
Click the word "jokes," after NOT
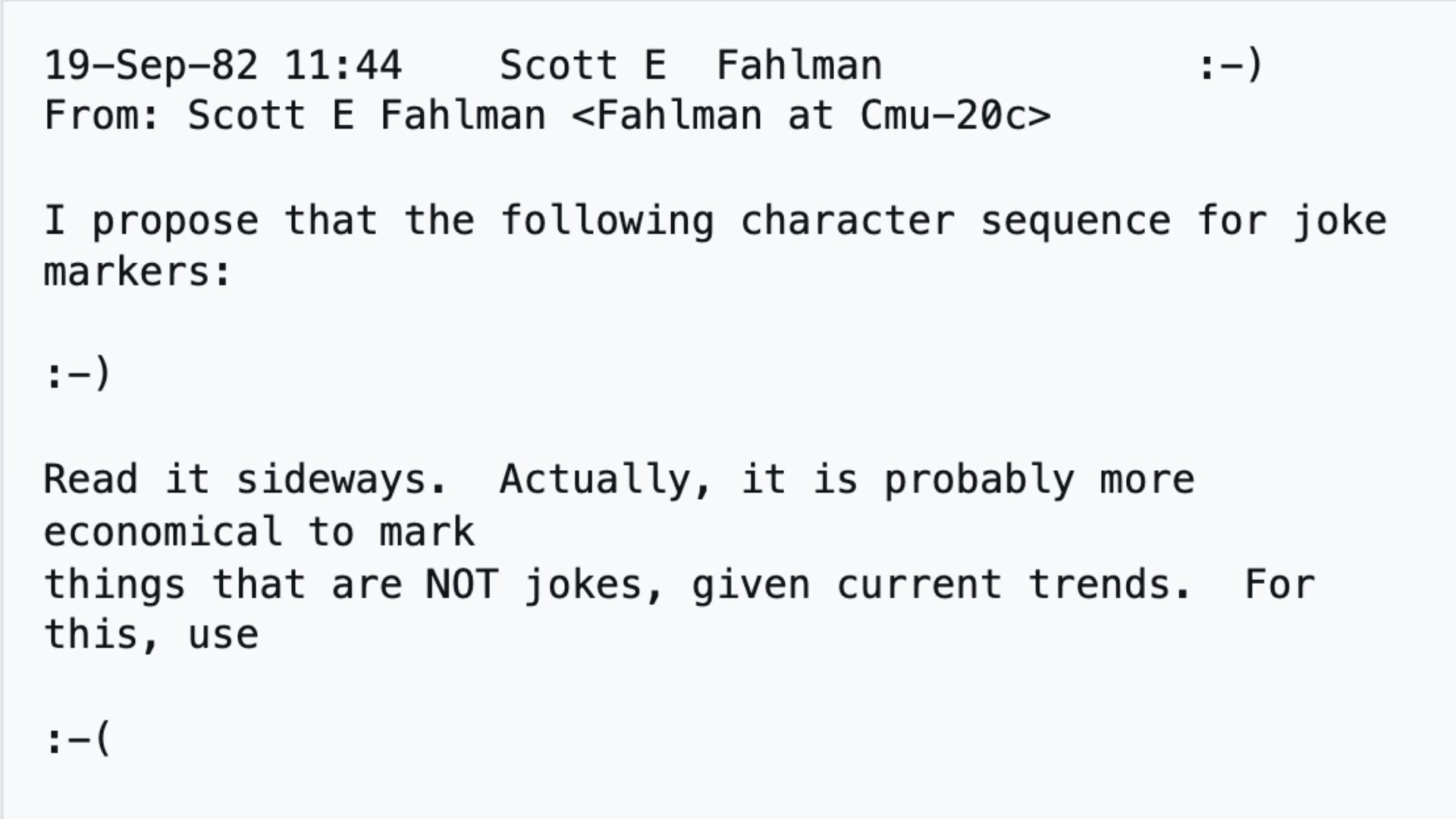(x=595, y=585)
